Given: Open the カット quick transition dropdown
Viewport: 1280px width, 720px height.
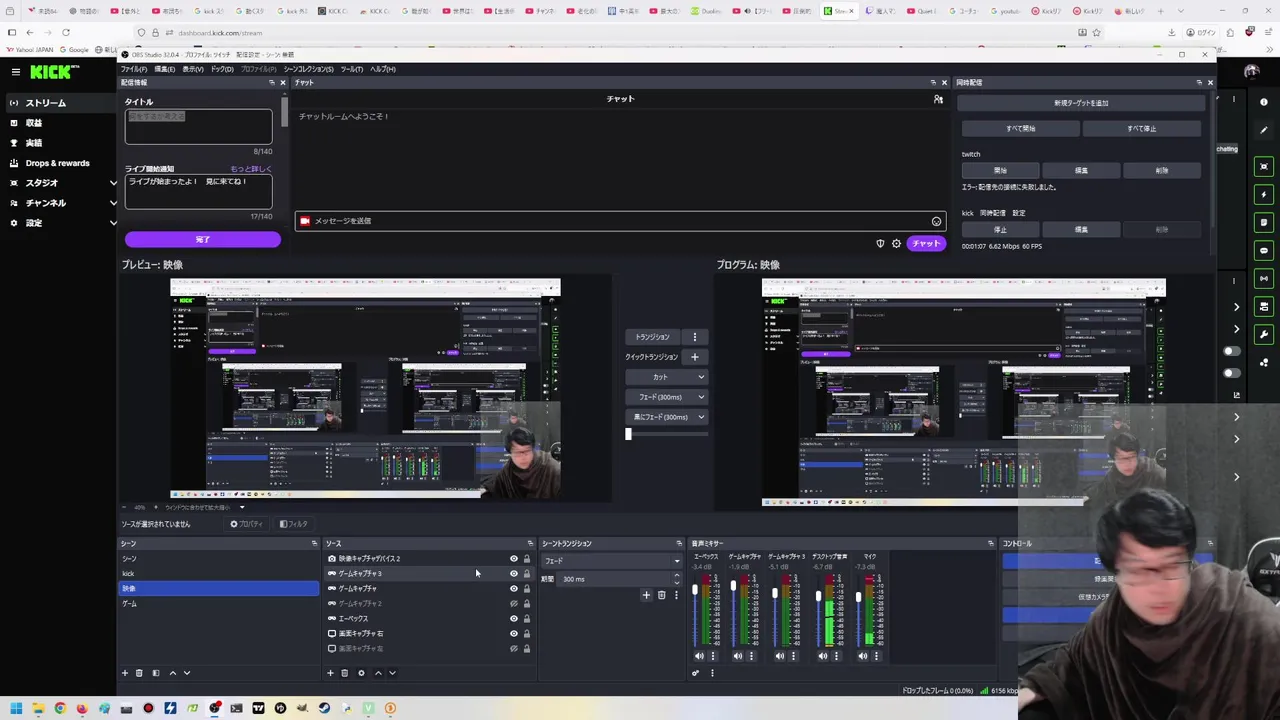Looking at the screenshot, I should click(666, 377).
